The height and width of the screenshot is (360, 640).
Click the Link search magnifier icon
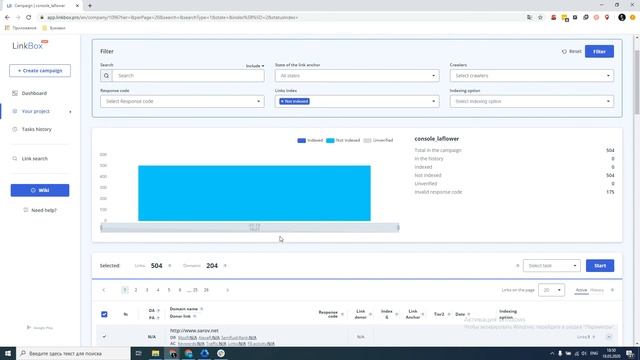click(15, 158)
